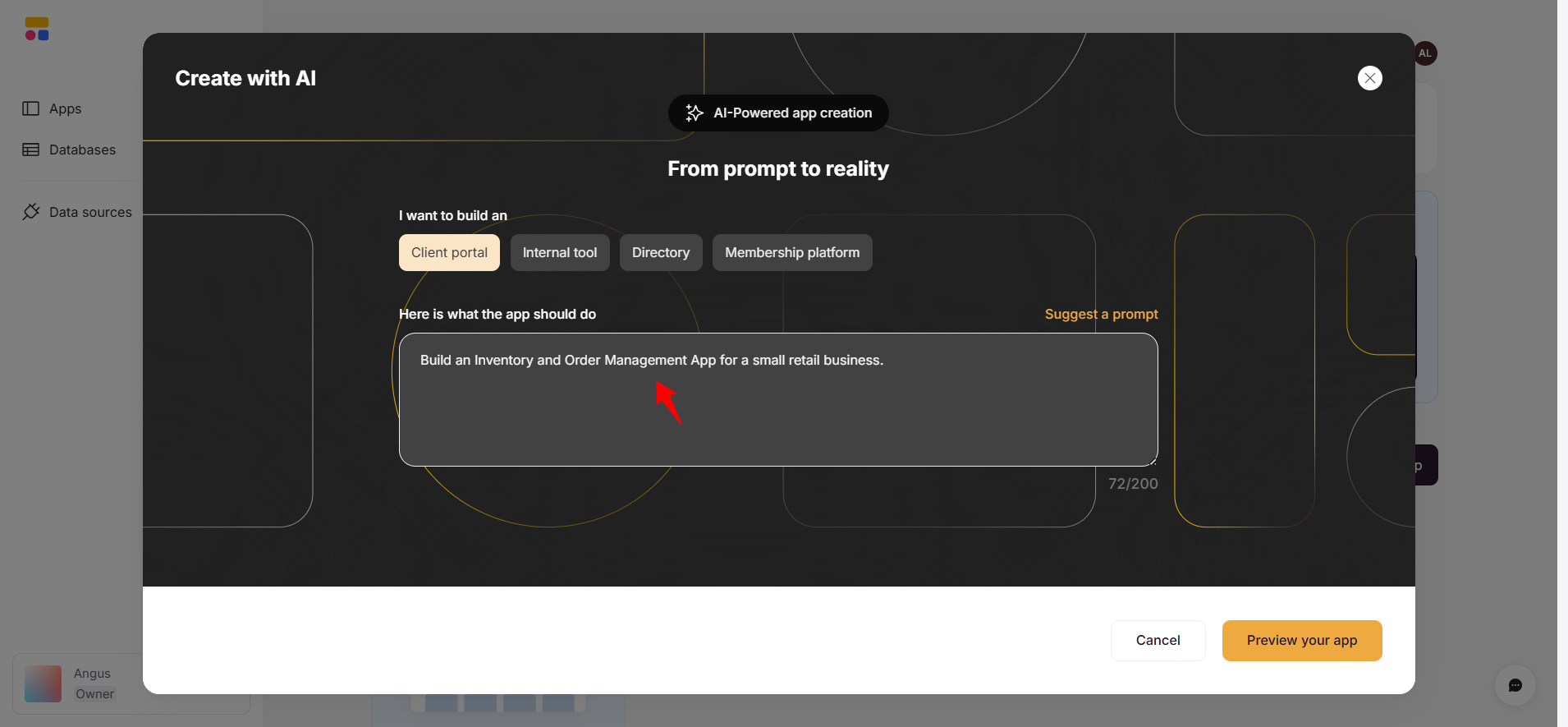Click the Apps panel icon
The width and height of the screenshot is (1568, 727).
click(31, 108)
